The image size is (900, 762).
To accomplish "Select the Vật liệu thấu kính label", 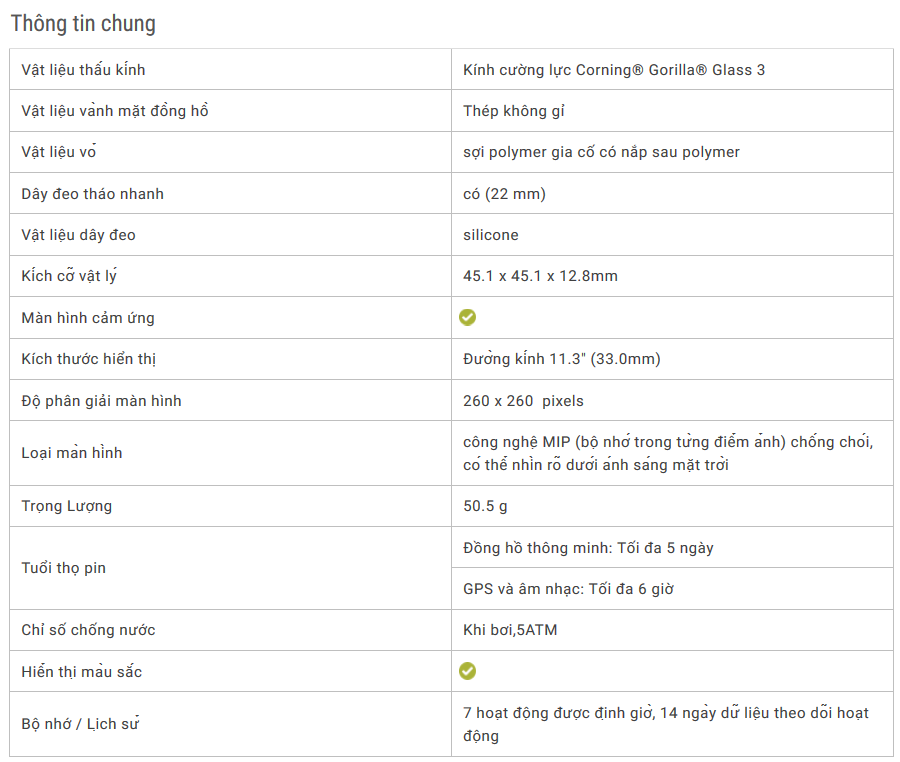I will 83,70.
